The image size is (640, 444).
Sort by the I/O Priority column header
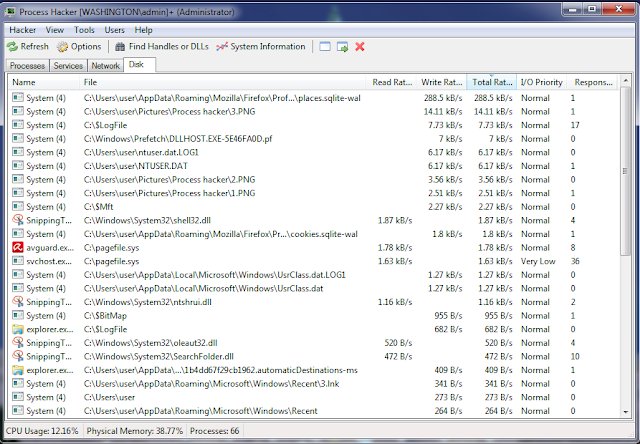(x=542, y=82)
